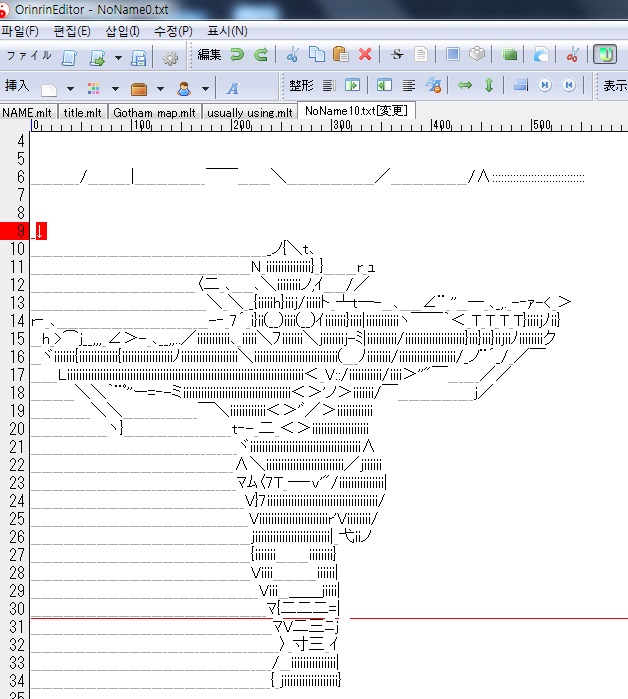628x699 pixels.
Task: Click the green horizontal double-arrow icon
Action: [x=465, y=86]
